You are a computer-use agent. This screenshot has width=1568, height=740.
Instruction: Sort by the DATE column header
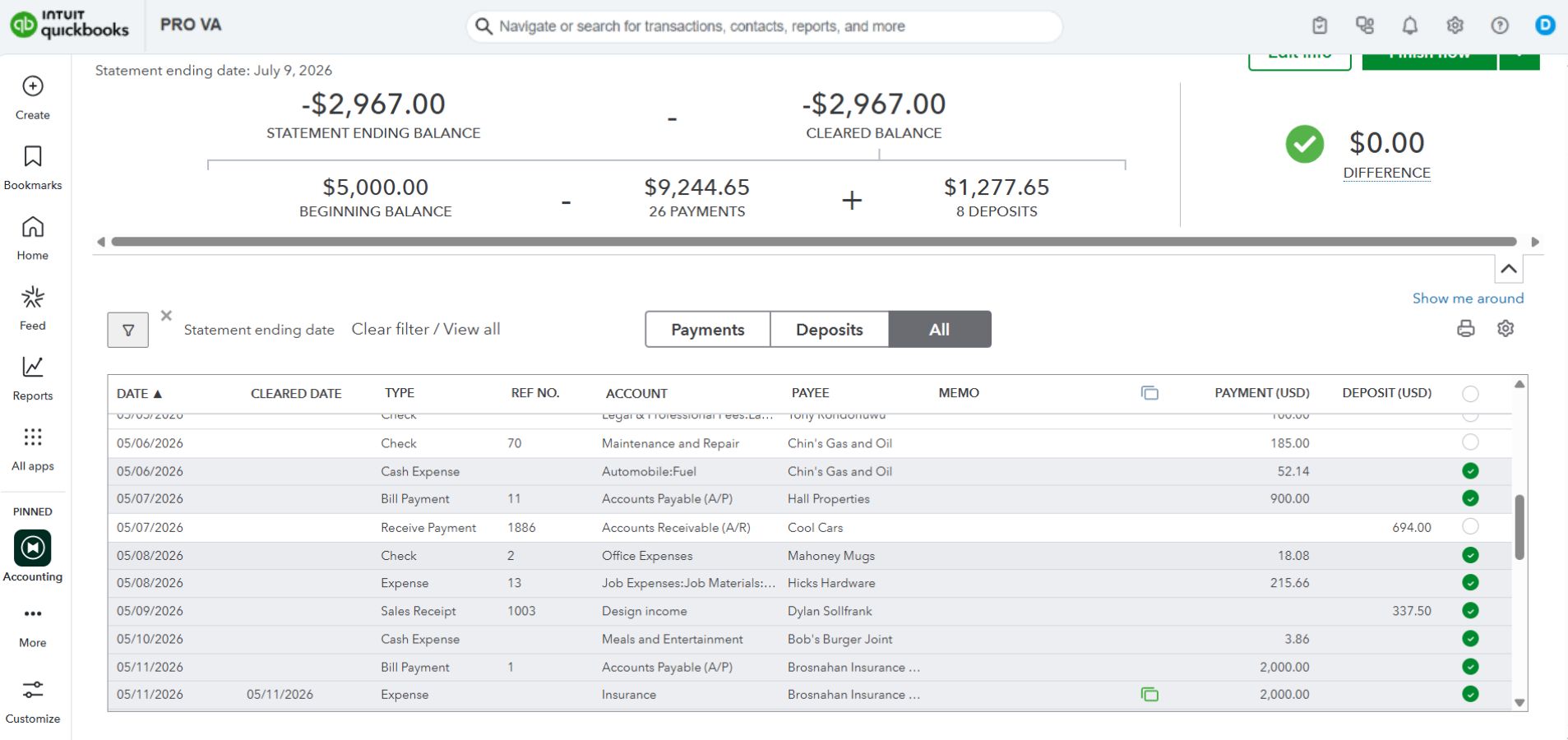click(x=139, y=394)
